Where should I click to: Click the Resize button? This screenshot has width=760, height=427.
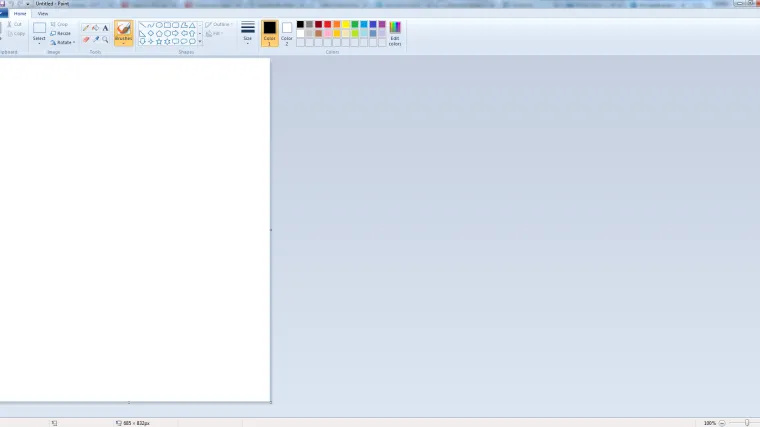pos(61,33)
